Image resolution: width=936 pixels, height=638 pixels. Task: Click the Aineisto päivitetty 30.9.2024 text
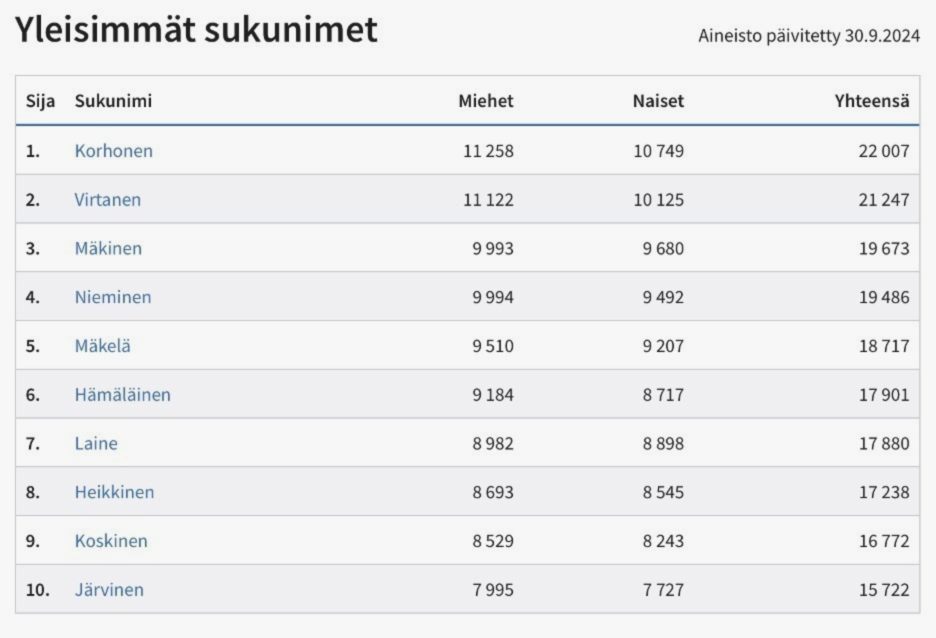[809, 36]
